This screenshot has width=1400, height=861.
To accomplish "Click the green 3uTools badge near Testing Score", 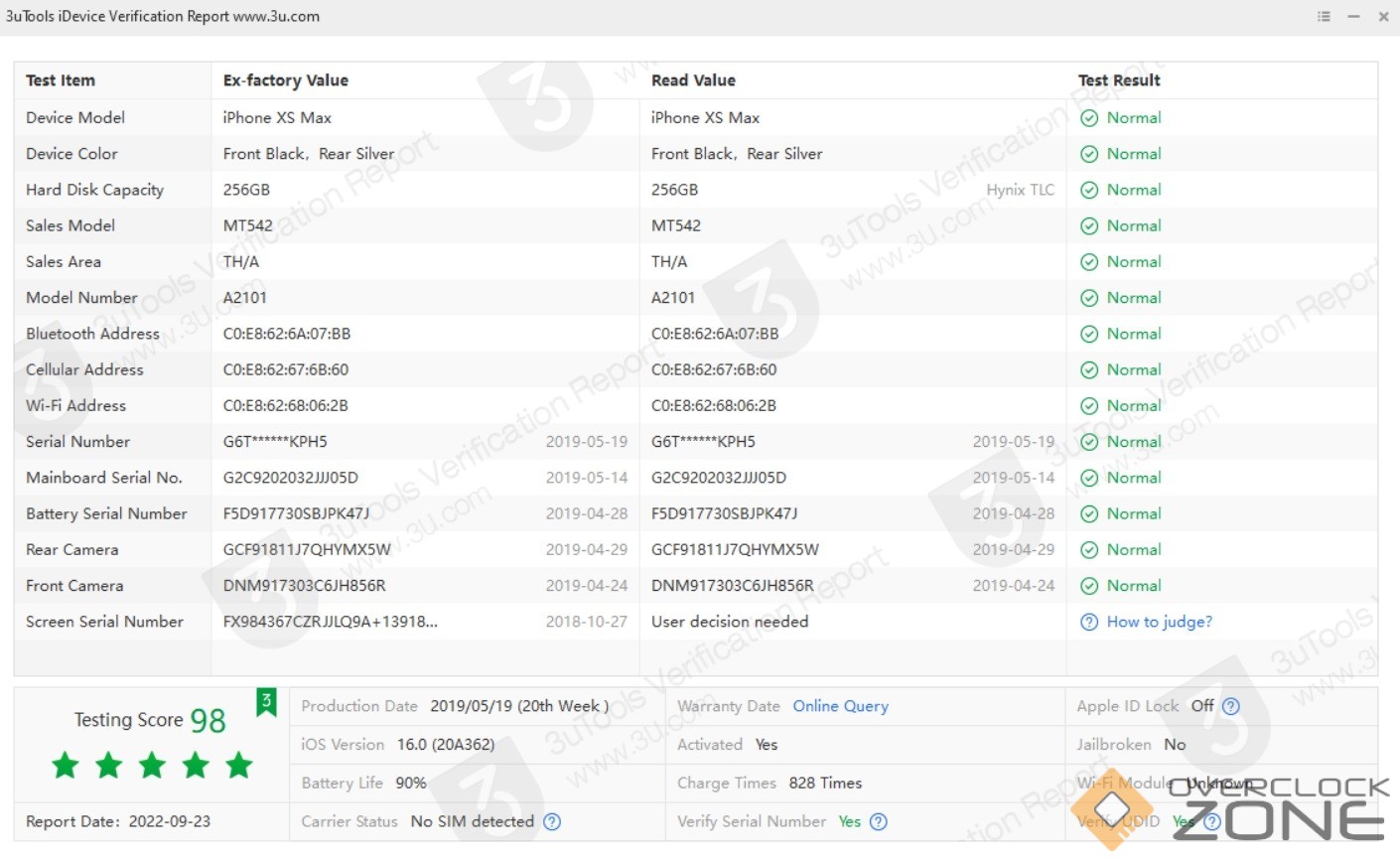I will (x=266, y=702).
